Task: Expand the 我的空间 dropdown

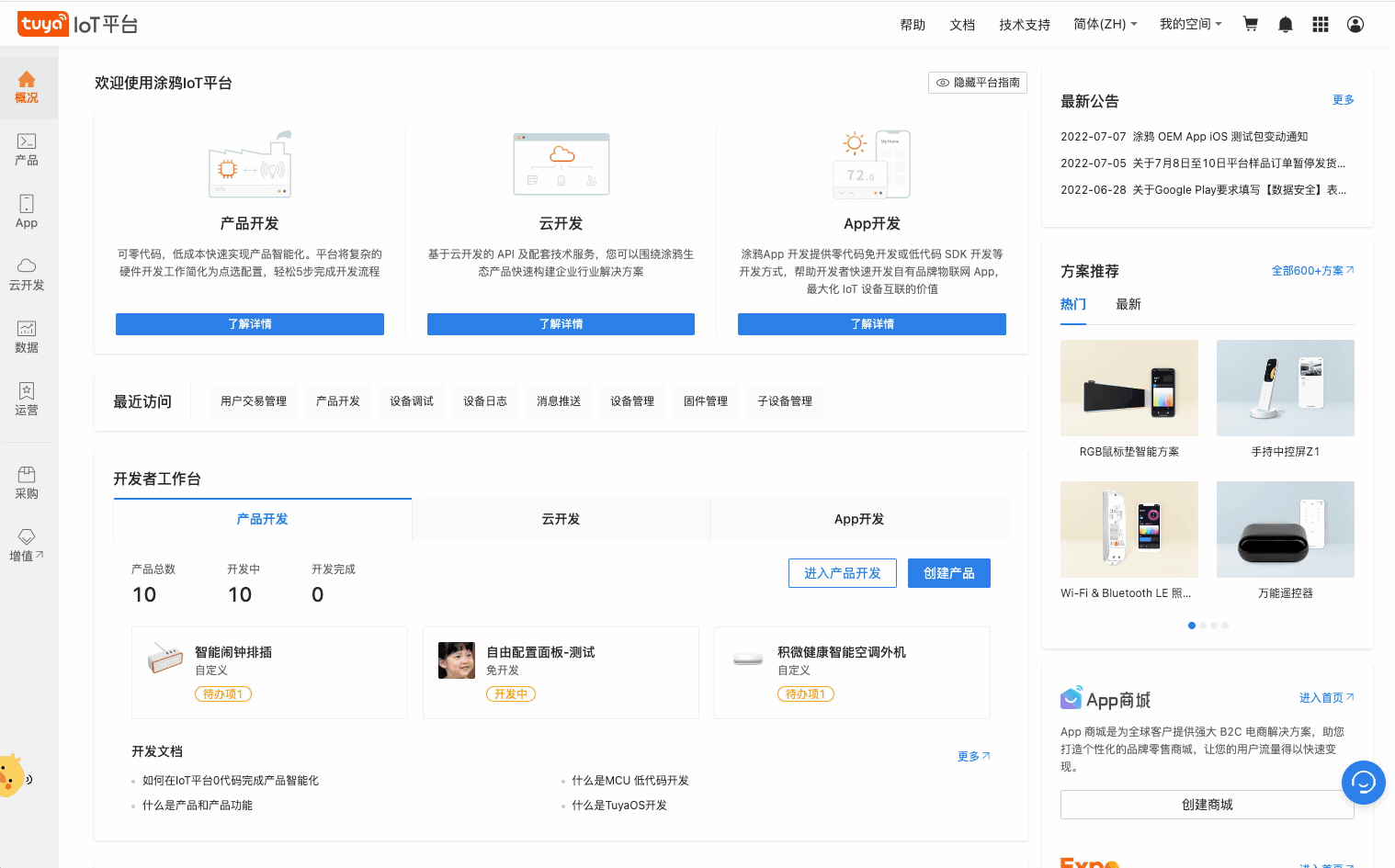Action: coord(1191,25)
